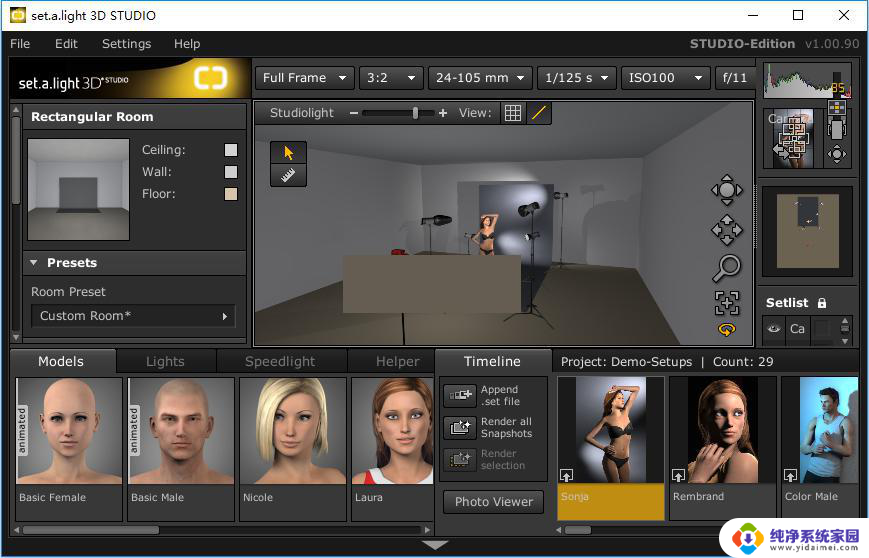
Task: Click the magnifier zoom tool
Action: pyautogui.click(x=727, y=268)
